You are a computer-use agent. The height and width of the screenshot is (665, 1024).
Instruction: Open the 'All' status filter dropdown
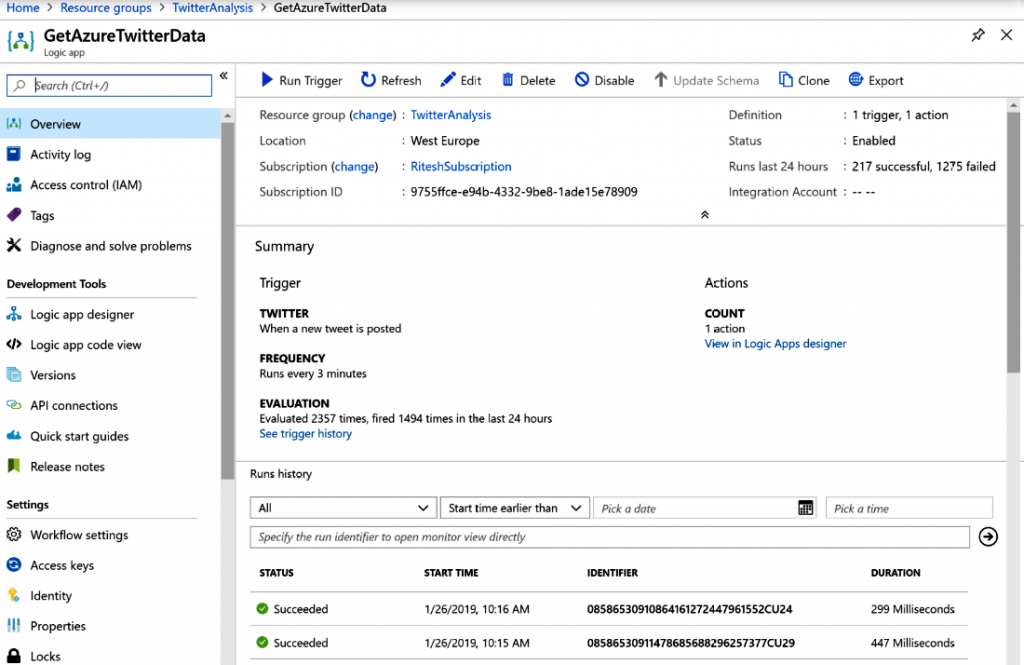343,508
